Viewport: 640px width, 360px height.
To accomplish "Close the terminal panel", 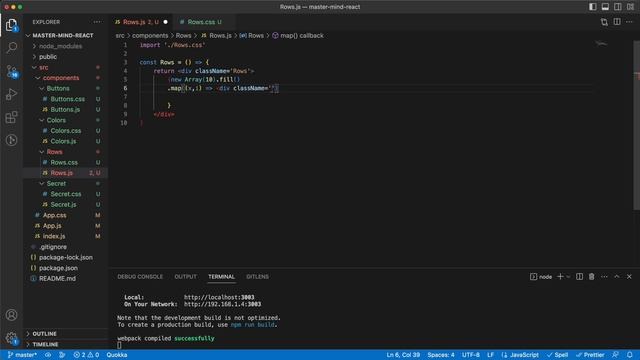I will point(629,277).
